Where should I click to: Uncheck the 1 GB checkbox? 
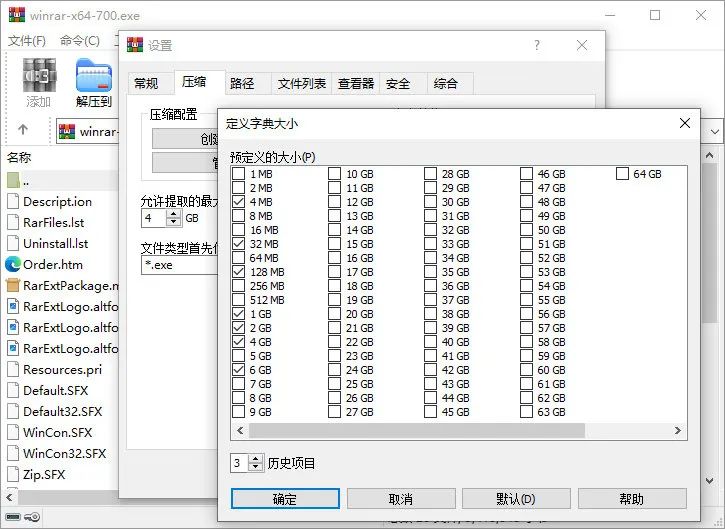(239, 314)
